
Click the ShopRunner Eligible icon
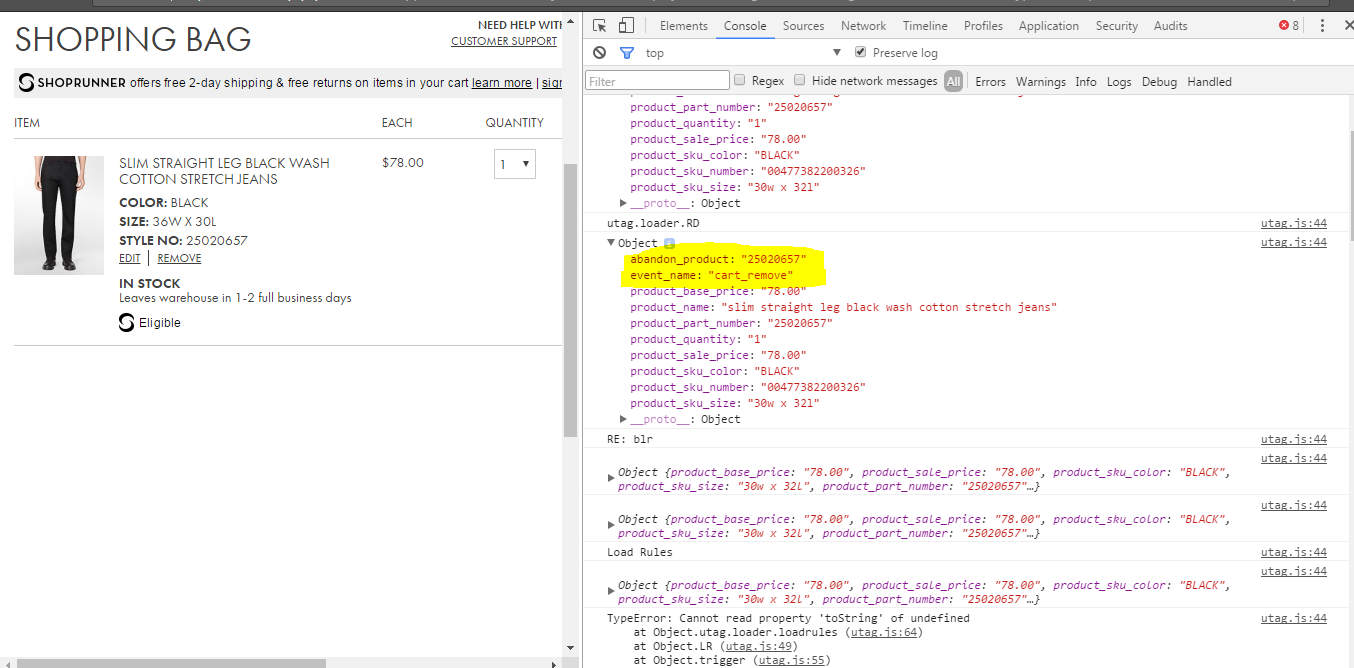[x=126, y=323]
